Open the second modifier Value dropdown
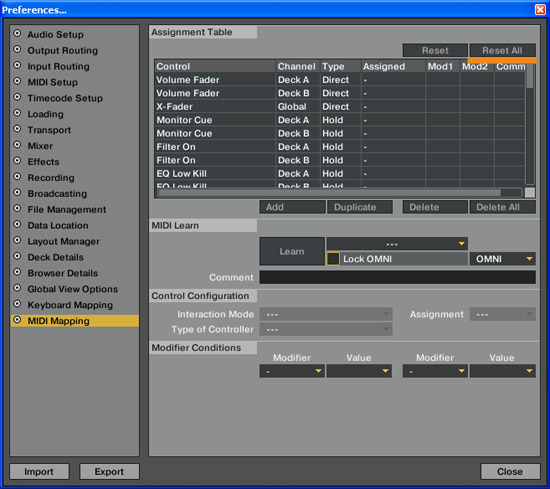The image size is (550, 489). (502, 371)
